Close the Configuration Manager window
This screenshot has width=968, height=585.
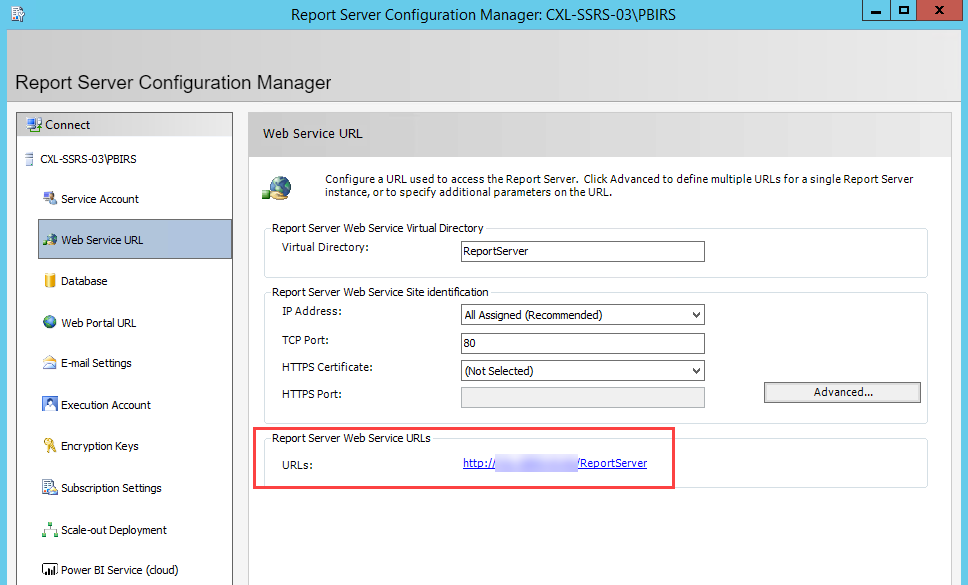[x=939, y=10]
